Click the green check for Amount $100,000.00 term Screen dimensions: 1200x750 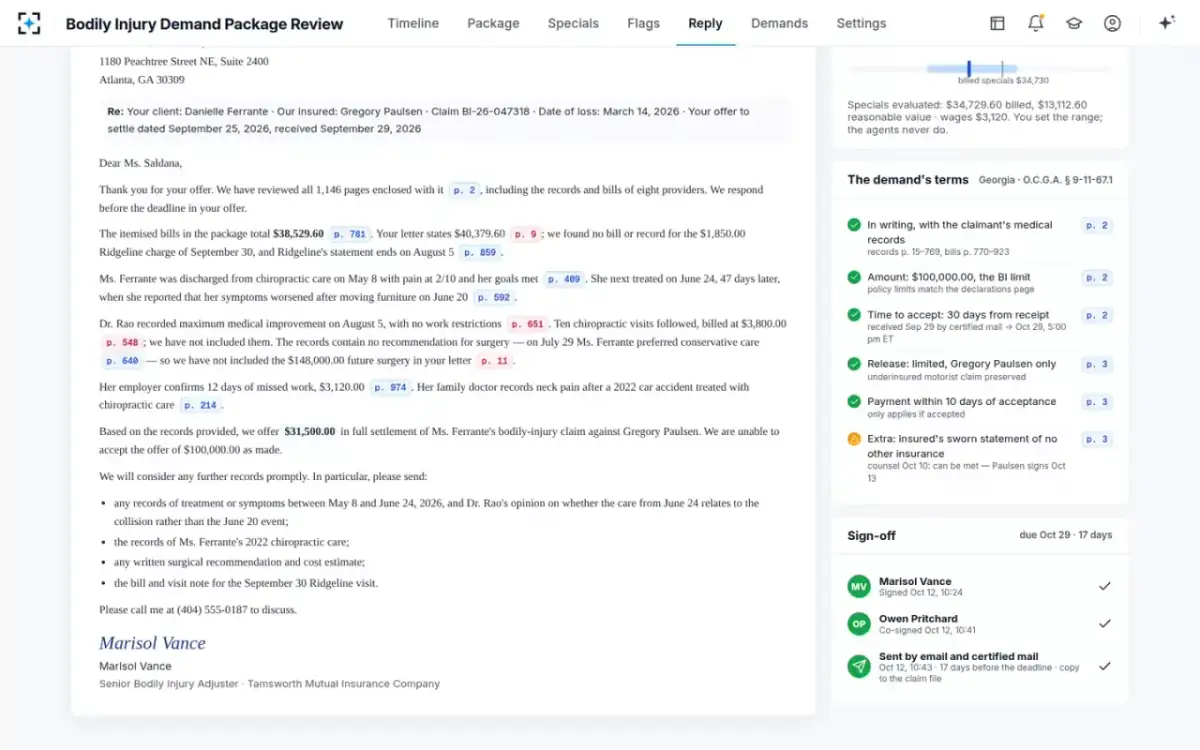pyautogui.click(x=854, y=277)
